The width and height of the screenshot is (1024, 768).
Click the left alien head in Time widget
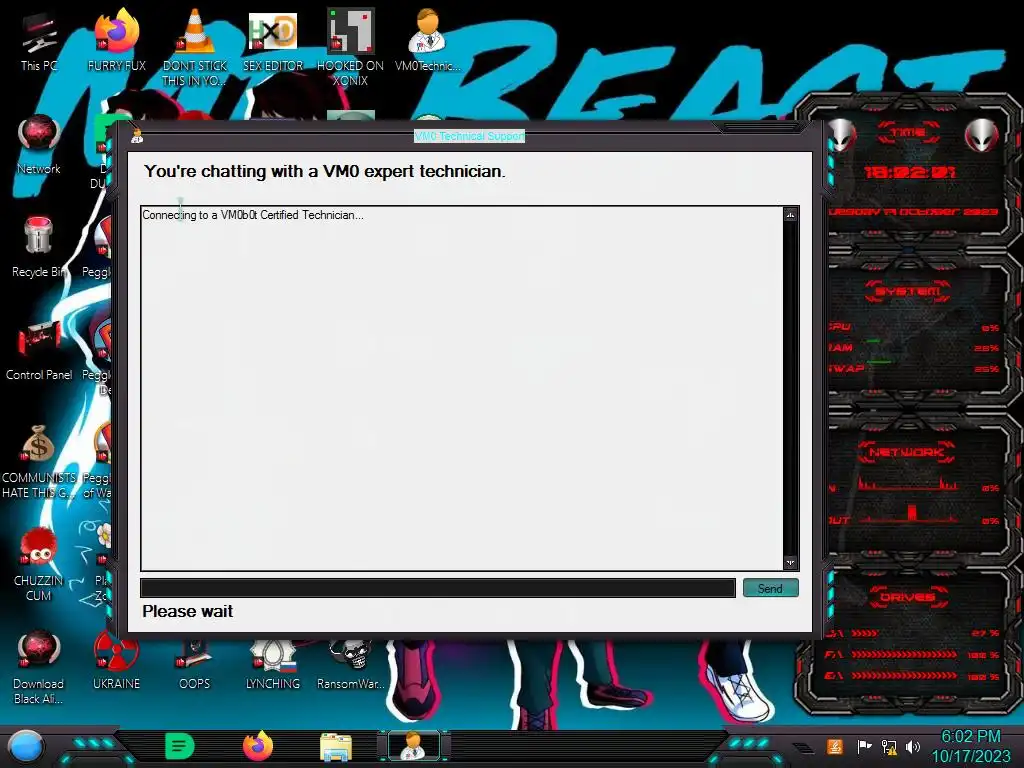click(842, 135)
